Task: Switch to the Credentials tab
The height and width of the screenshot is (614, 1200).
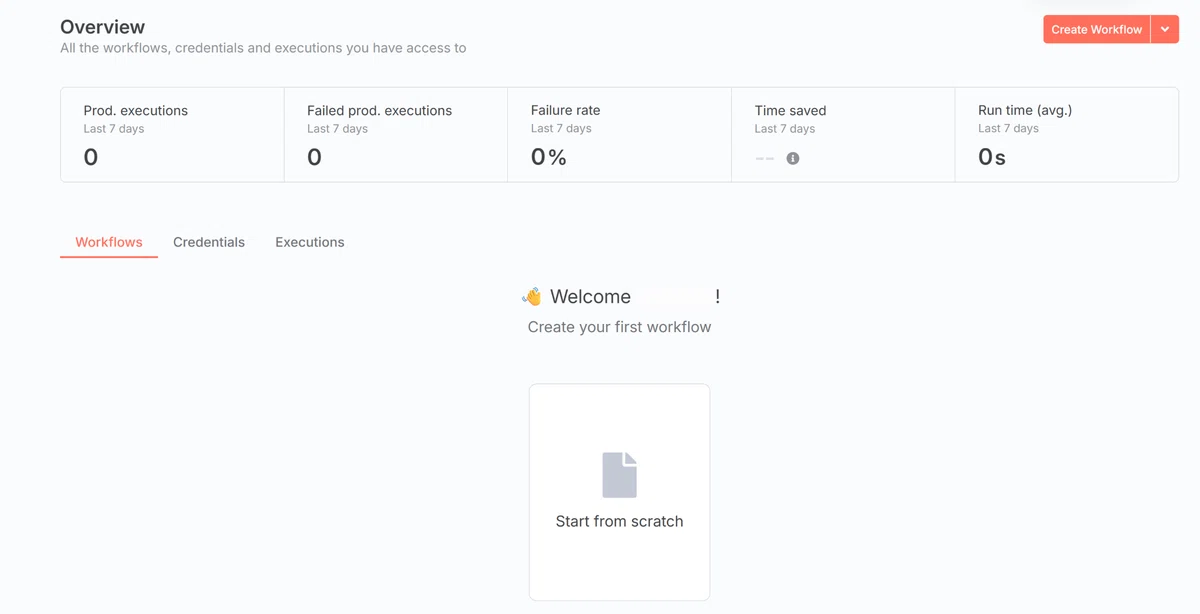Action: [x=209, y=242]
